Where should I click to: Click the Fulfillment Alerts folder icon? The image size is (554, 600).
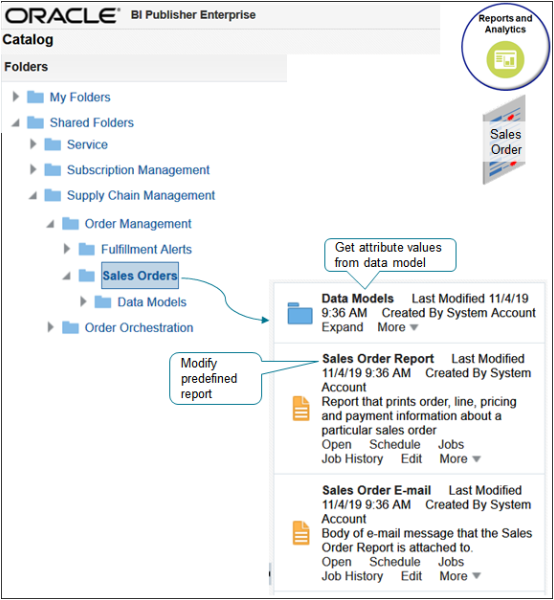click(86, 249)
